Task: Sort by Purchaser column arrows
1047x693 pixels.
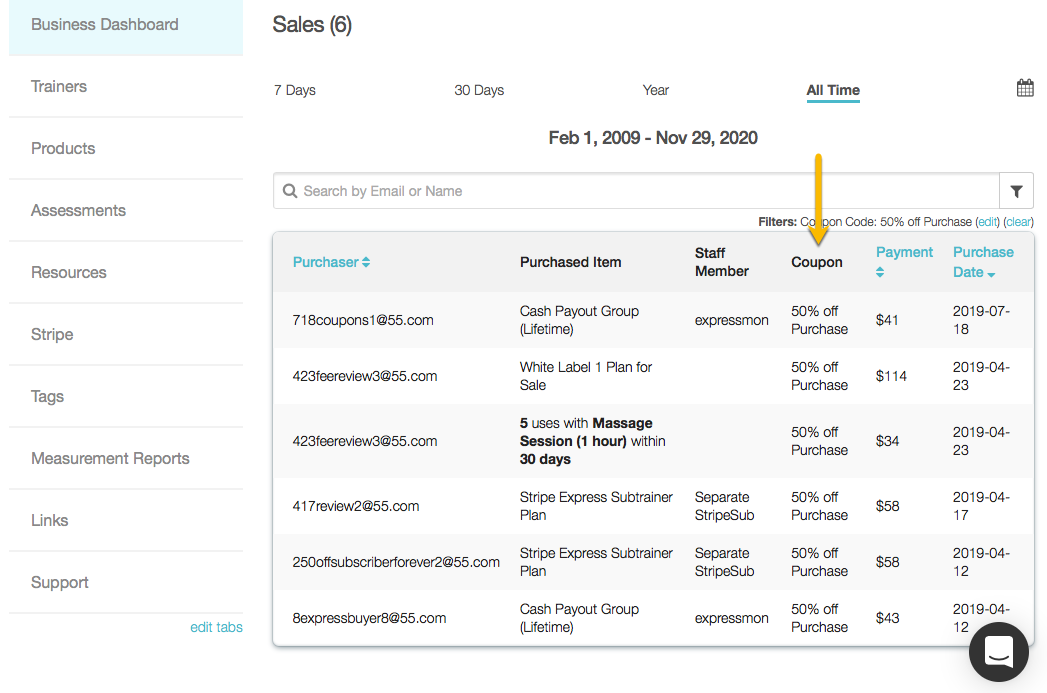Action: (x=366, y=262)
